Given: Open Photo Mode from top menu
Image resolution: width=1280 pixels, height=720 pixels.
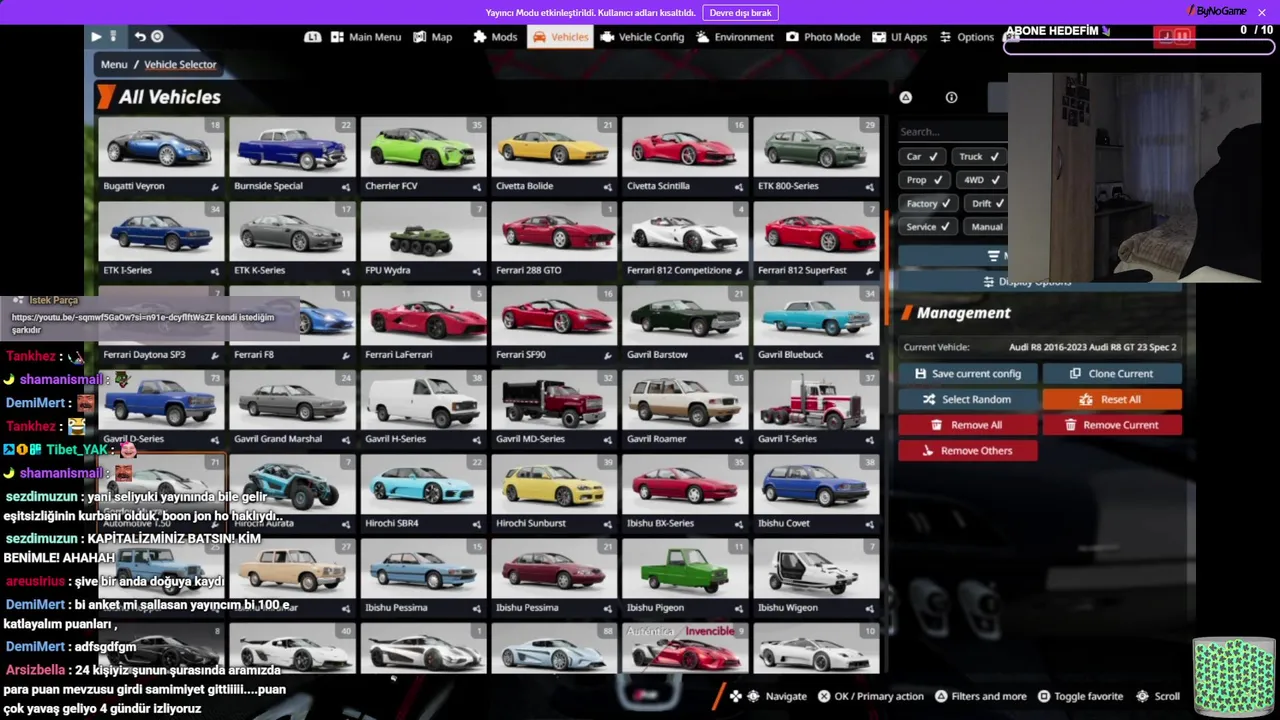Looking at the screenshot, I should (x=823, y=37).
